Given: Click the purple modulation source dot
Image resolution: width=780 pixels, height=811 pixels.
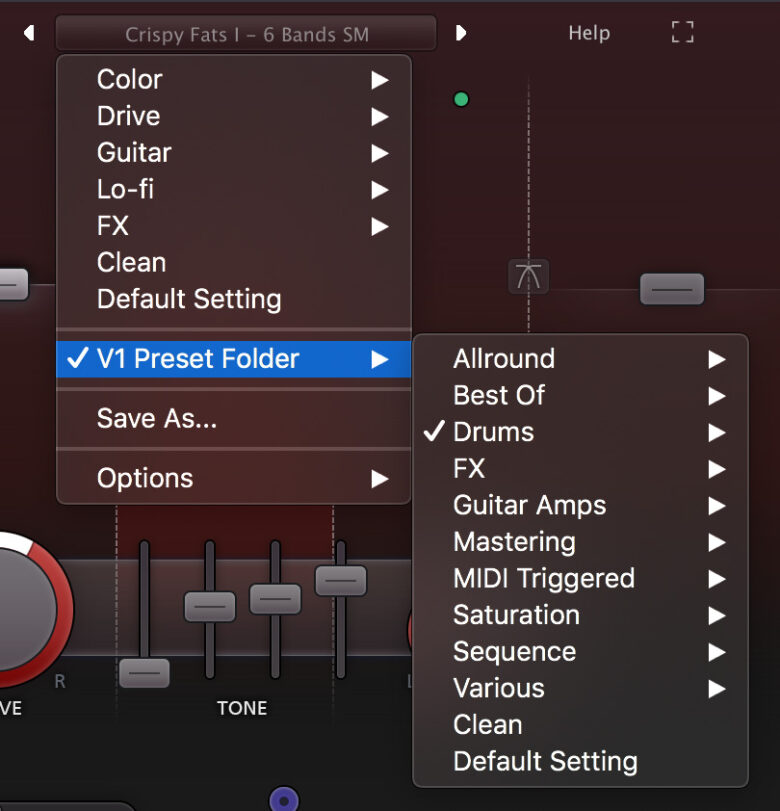Looking at the screenshot, I should (x=284, y=800).
